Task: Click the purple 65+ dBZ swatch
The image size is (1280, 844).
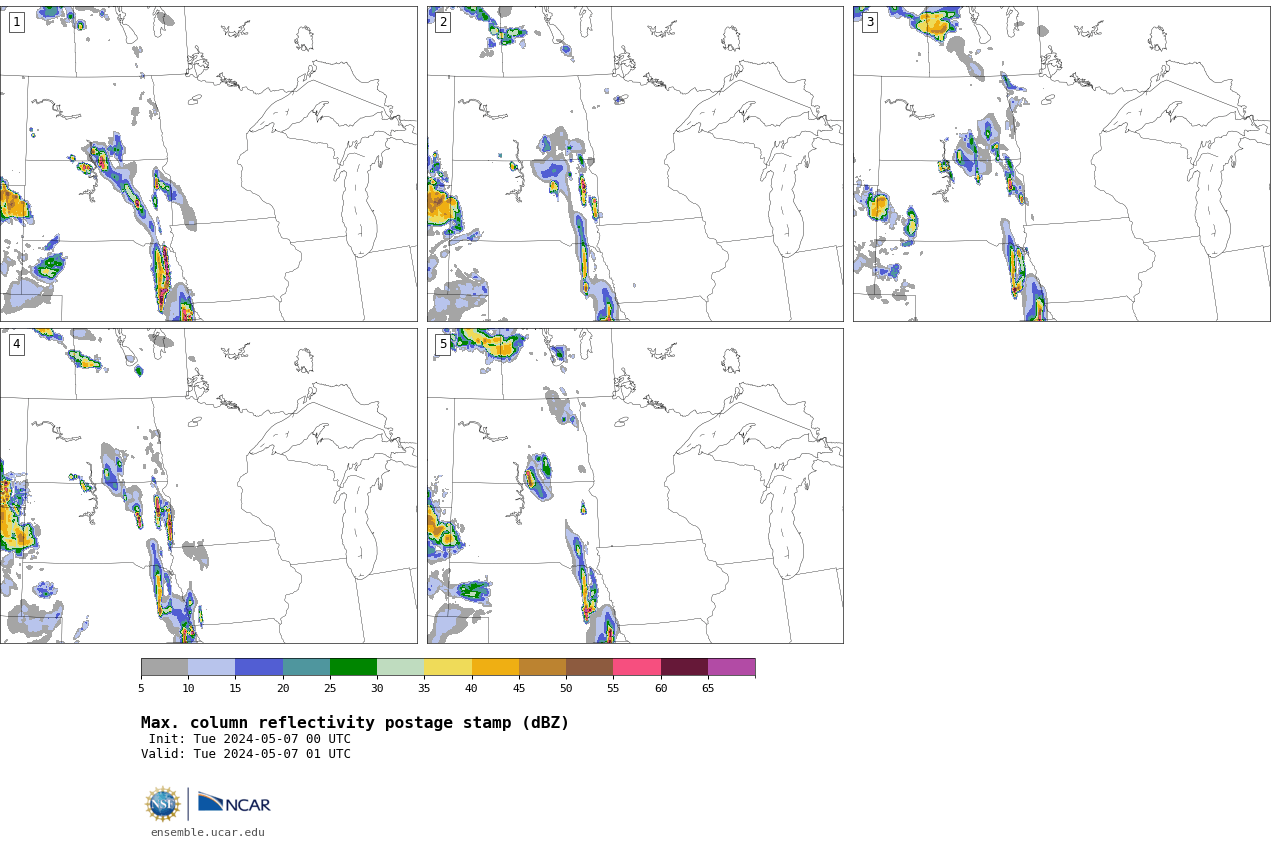Action: (x=731, y=667)
